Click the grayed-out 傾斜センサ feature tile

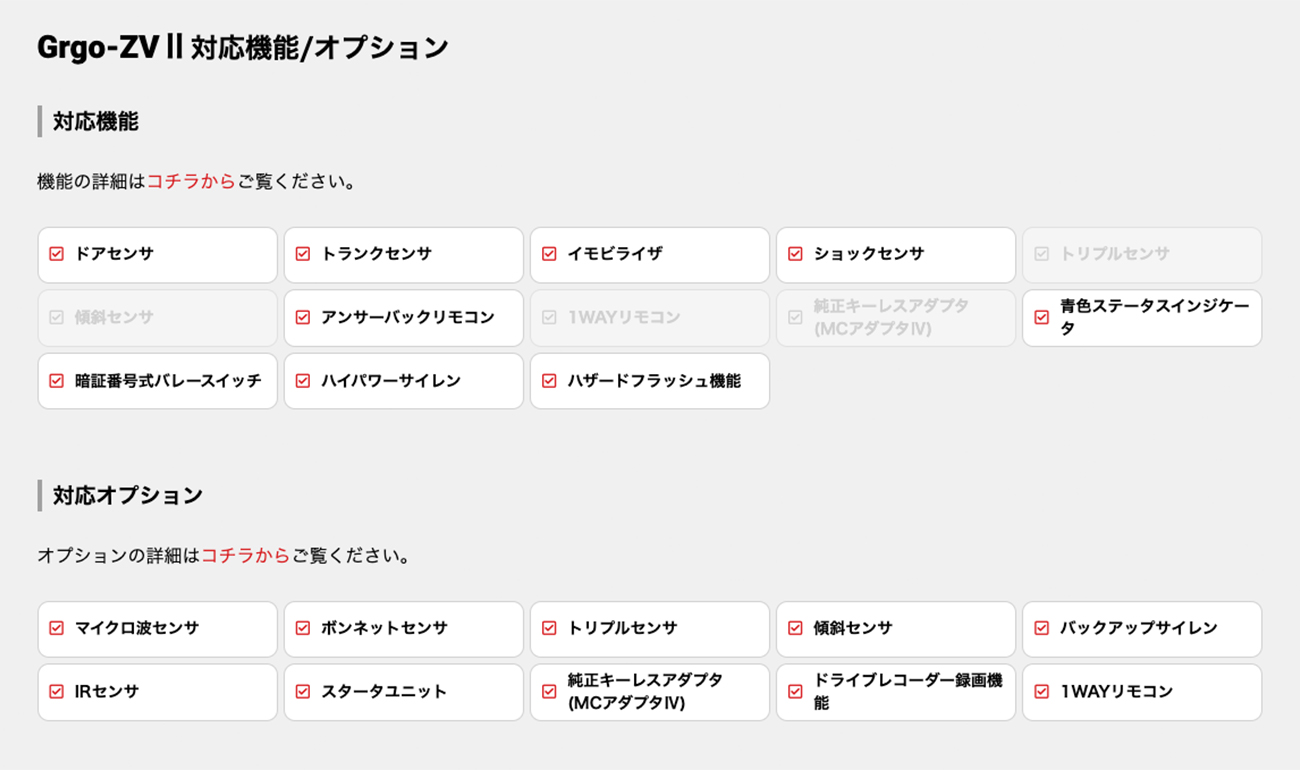(x=158, y=318)
